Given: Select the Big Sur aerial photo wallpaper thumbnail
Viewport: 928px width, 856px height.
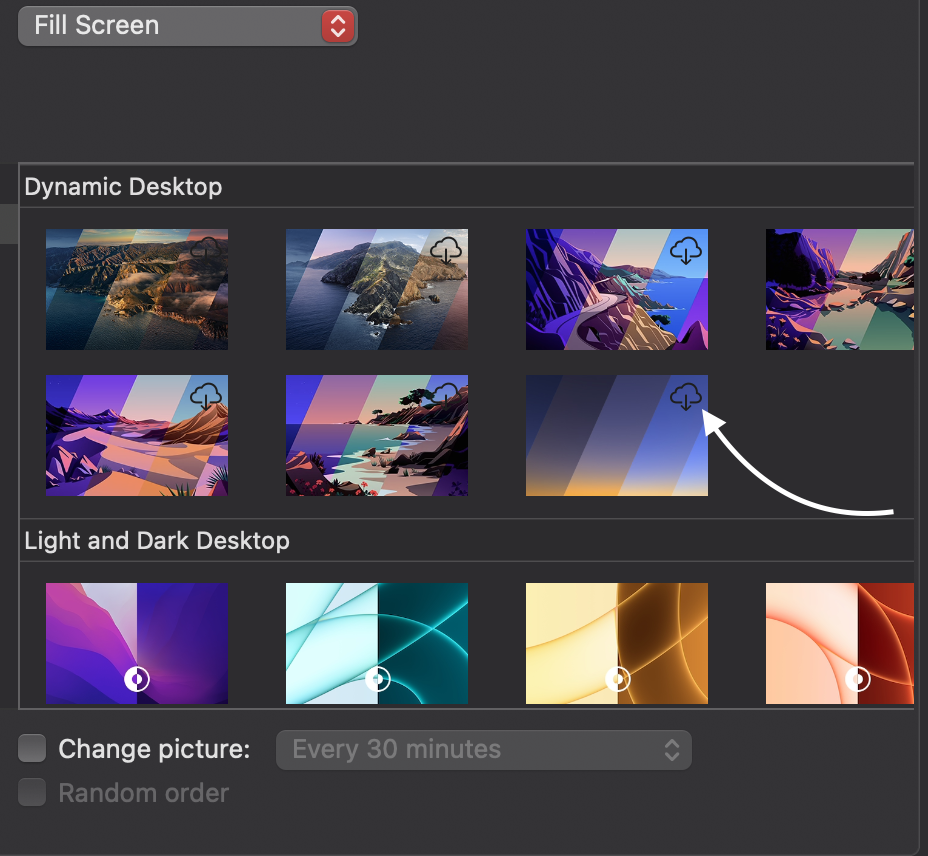Looking at the screenshot, I should (137, 289).
